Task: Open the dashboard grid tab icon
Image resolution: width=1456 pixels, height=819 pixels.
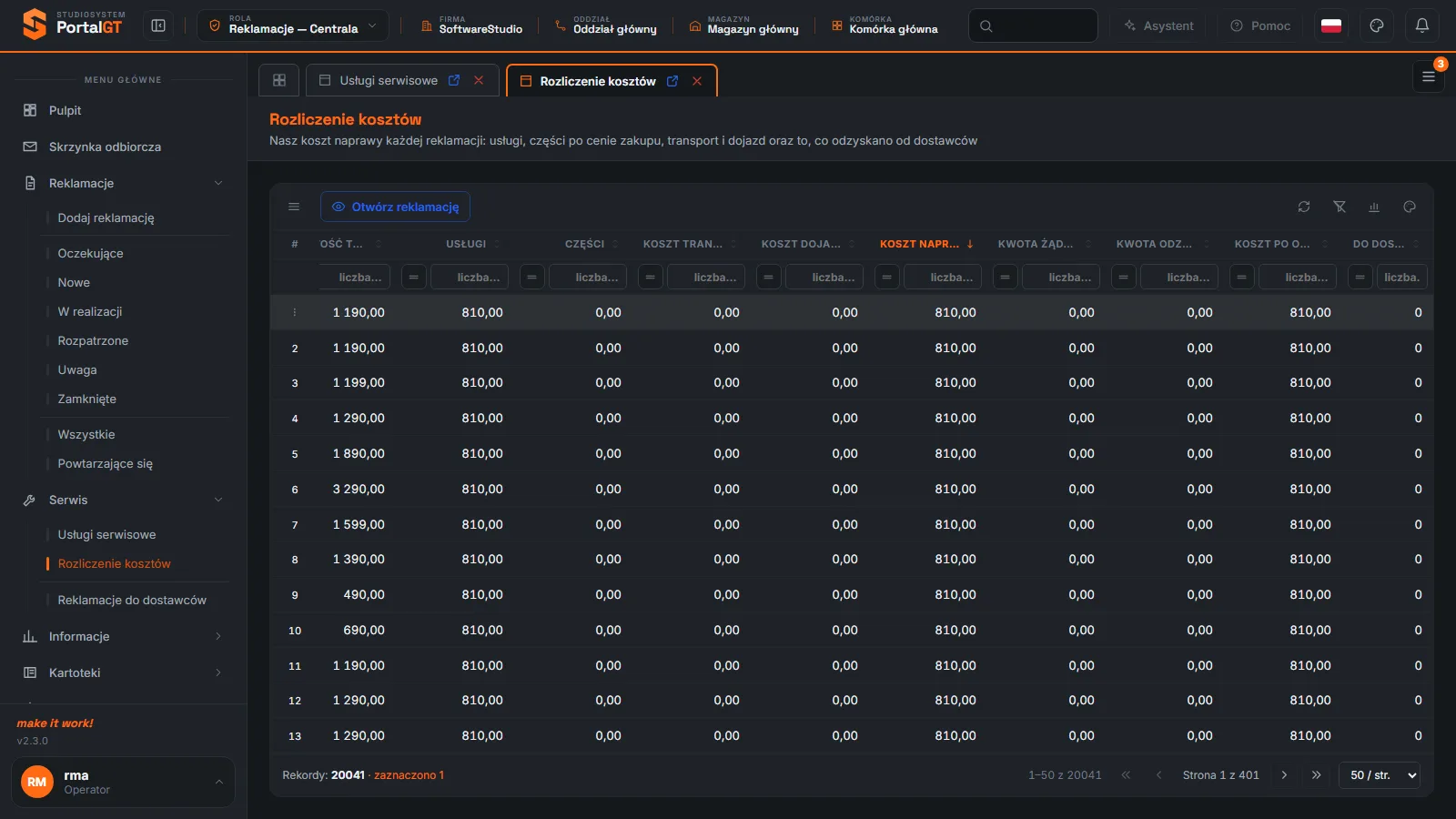Action: coord(279,80)
